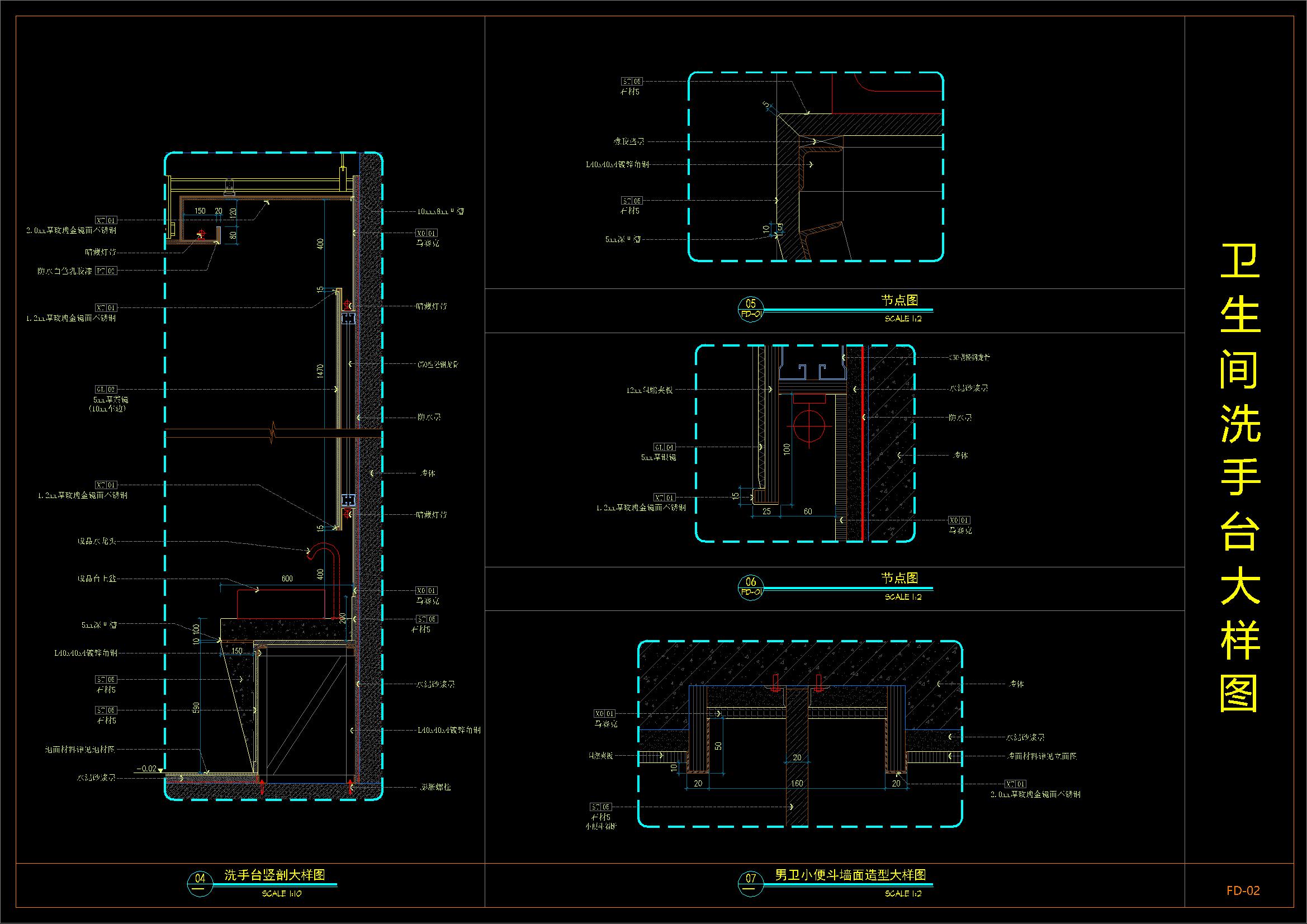1307x924 pixels.
Task: Click the 成品台上盆 basin label
Action: (97, 579)
